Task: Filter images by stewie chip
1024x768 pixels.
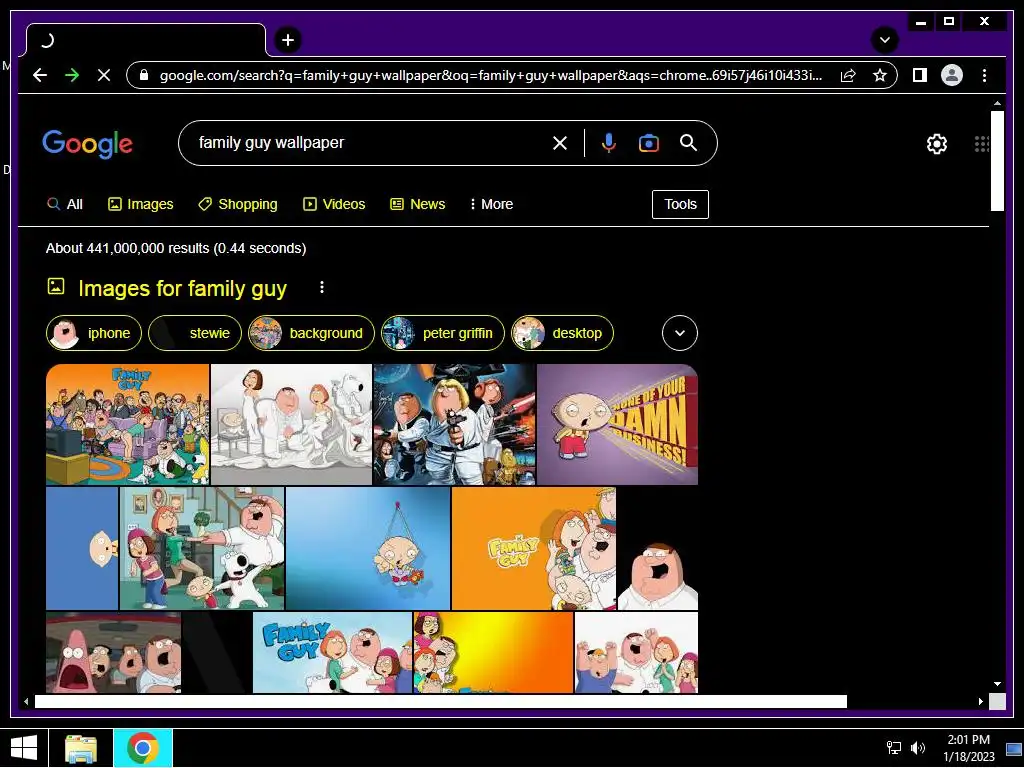Action: point(195,333)
